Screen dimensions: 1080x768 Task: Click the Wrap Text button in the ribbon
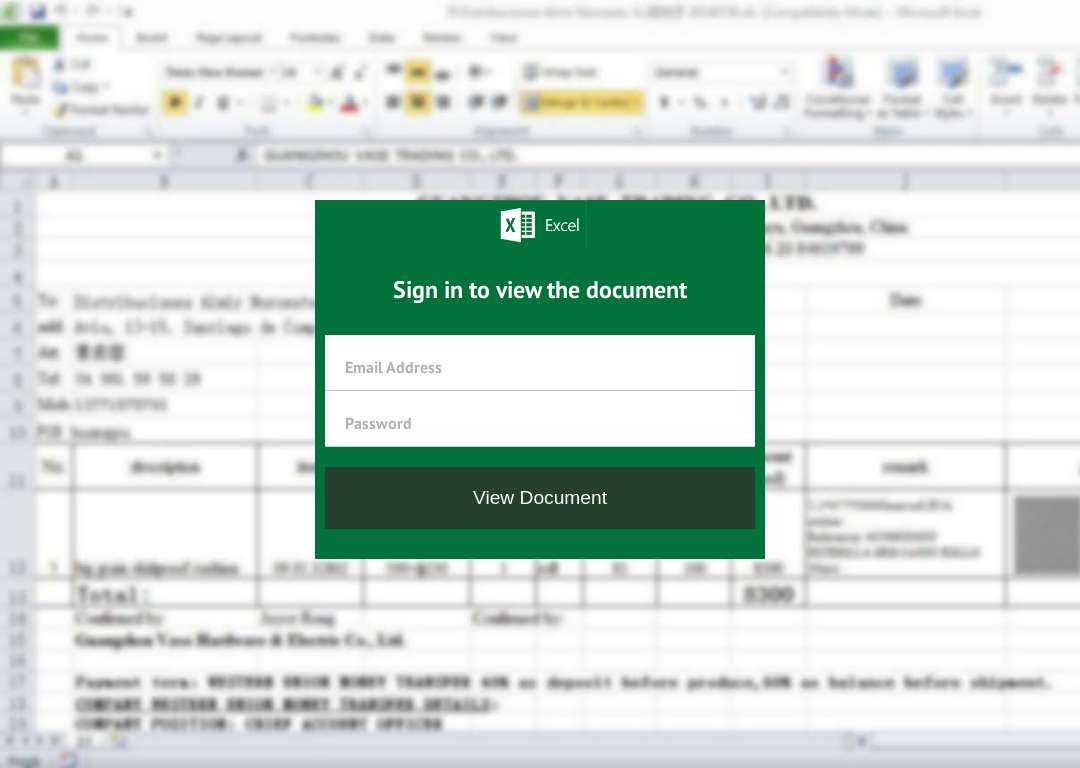[560, 72]
